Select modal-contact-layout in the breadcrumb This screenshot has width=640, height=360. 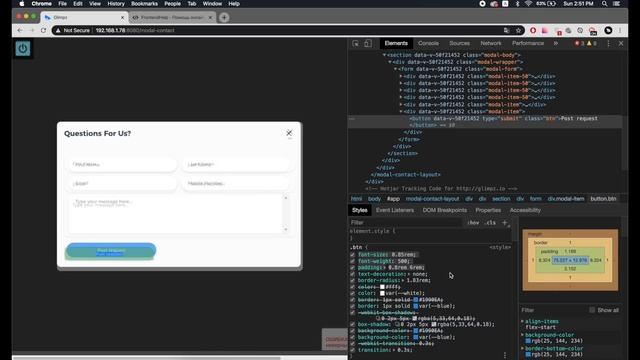pos(432,199)
